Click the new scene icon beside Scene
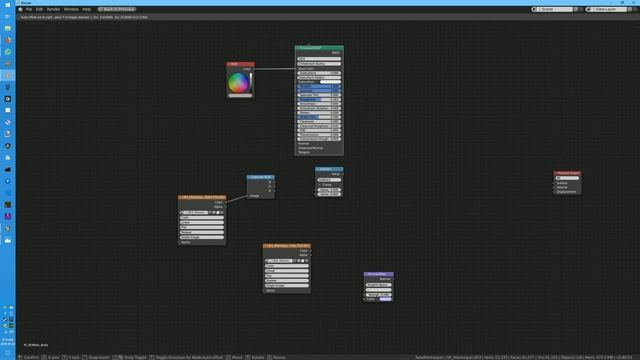The width and height of the screenshot is (640, 360). 576,9
